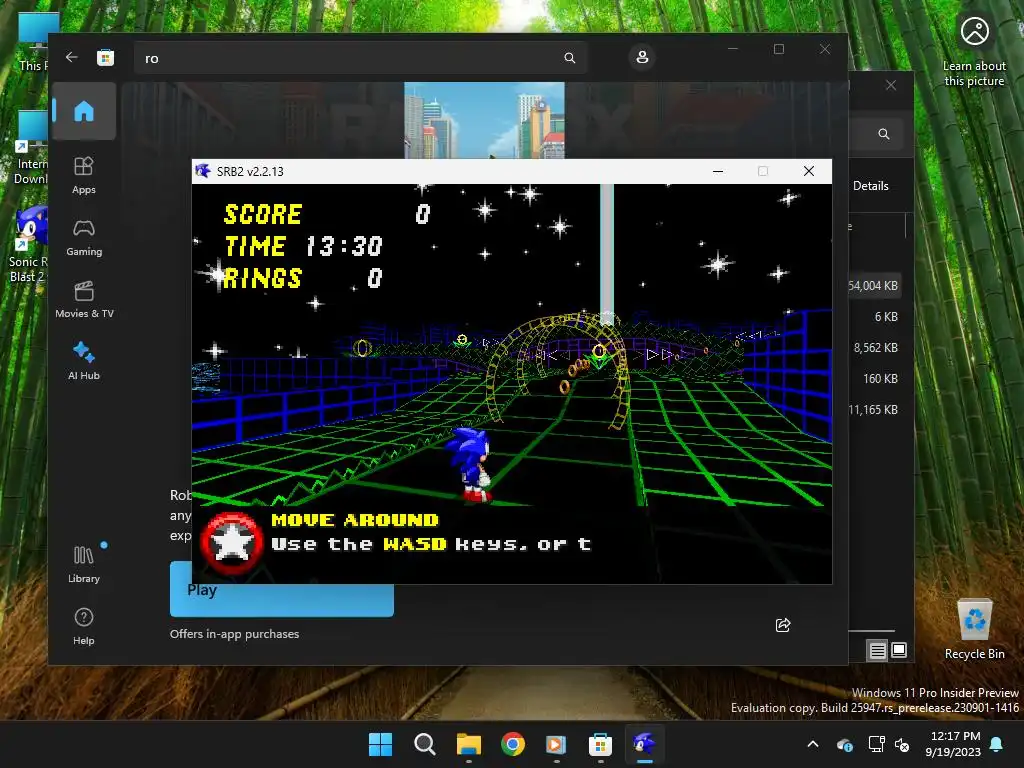This screenshot has width=1024, height=768.
Task: Click the OneDrive cloud tray icon
Action: click(x=844, y=744)
